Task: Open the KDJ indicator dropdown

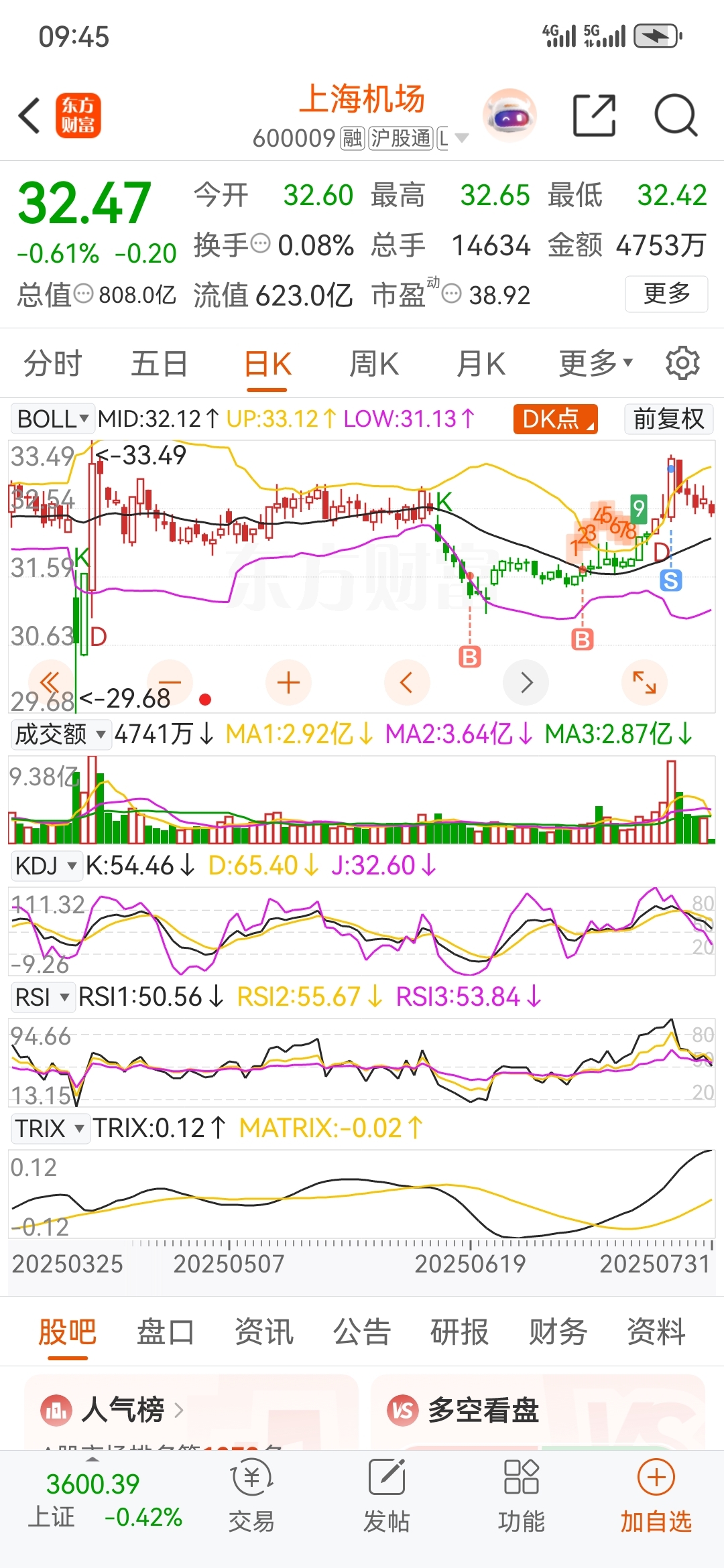Action: point(46,866)
